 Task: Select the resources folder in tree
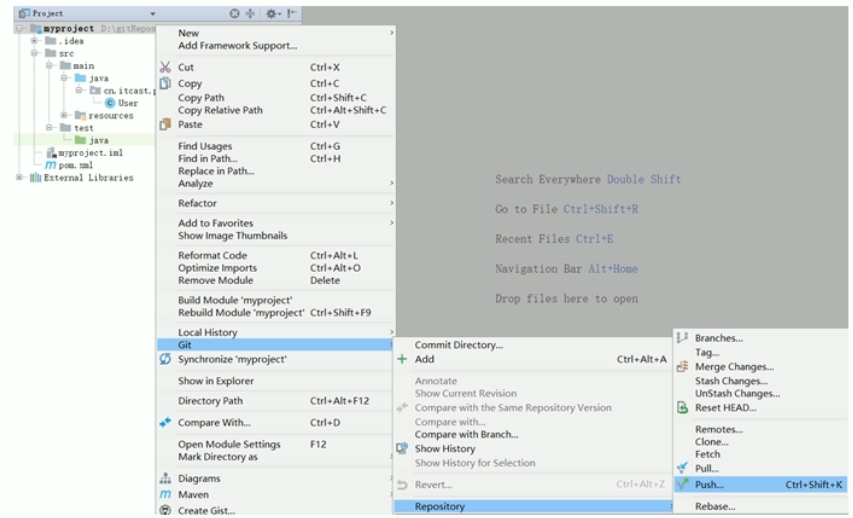[x=109, y=116]
